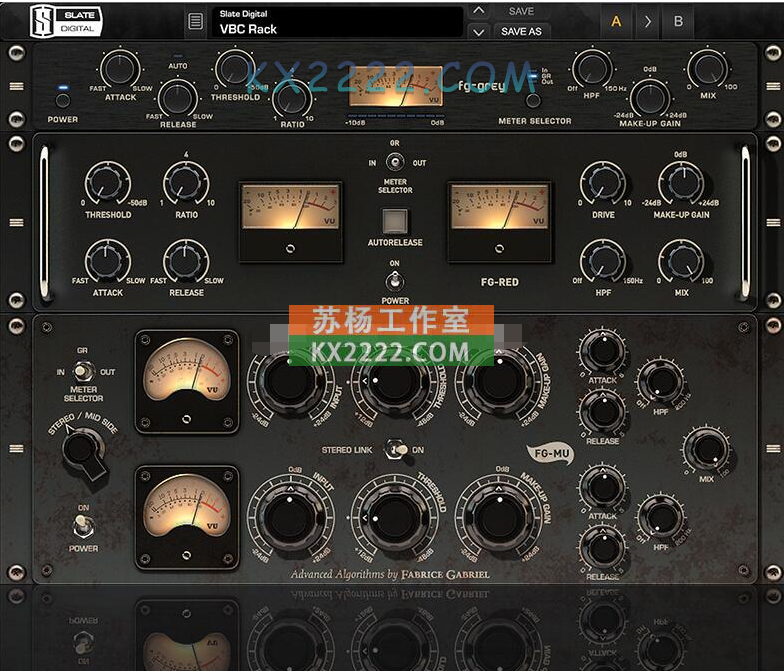
Task: Click the upper channel INPUT knob
Action: pyautogui.click(x=290, y=382)
